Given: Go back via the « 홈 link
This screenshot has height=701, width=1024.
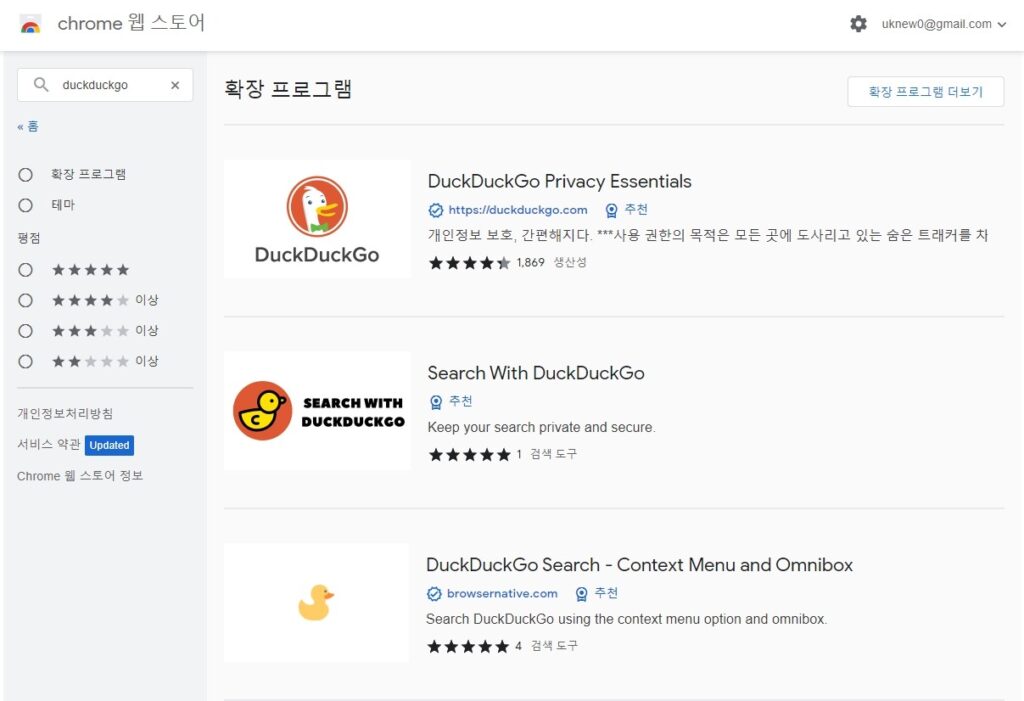Looking at the screenshot, I should [28, 126].
